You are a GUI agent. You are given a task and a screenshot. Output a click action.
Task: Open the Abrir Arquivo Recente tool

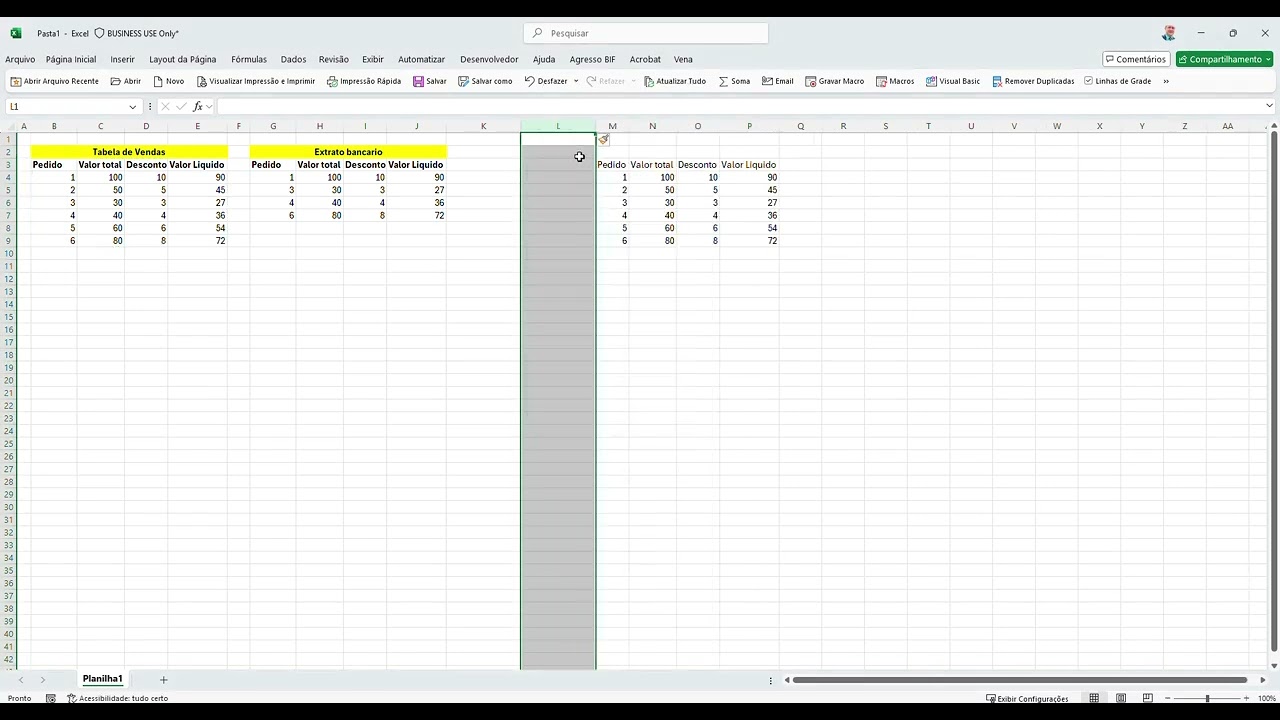[x=54, y=81]
